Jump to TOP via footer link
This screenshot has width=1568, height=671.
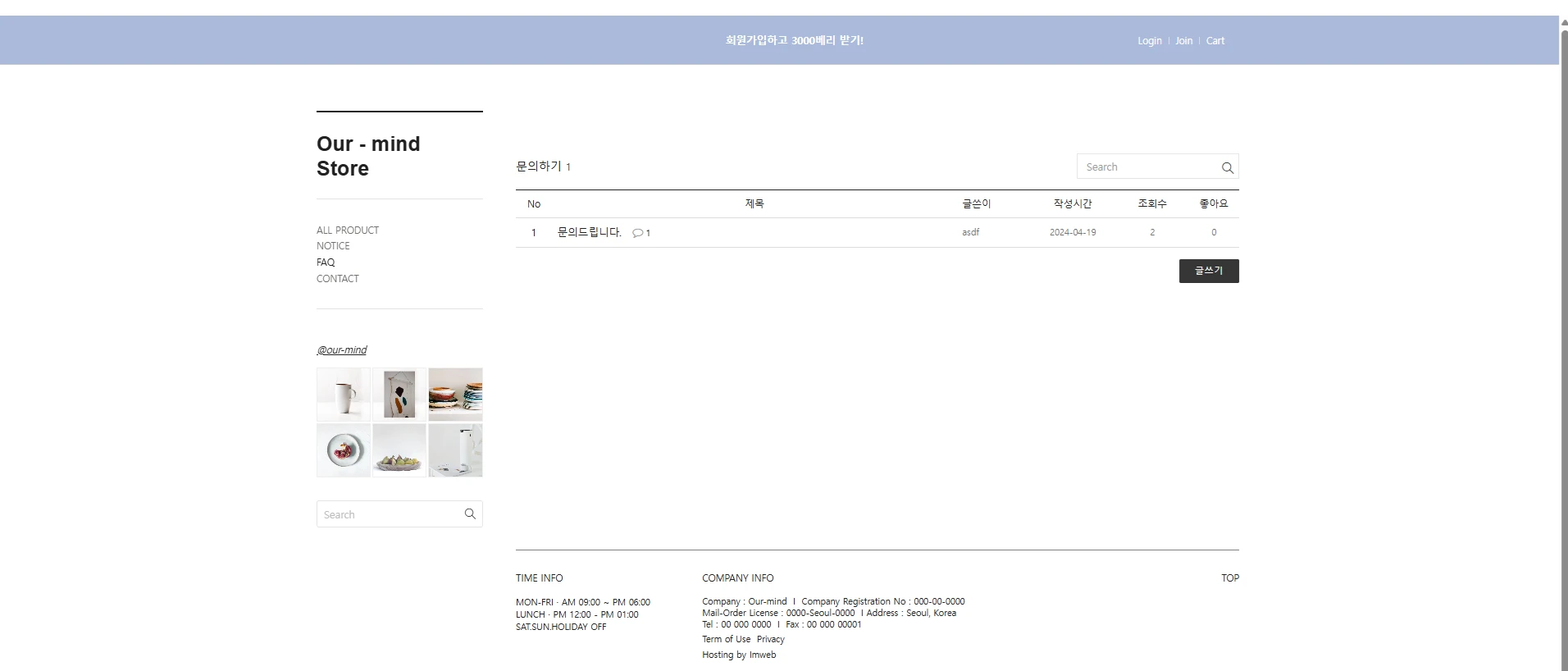pyautogui.click(x=1229, y=578)
